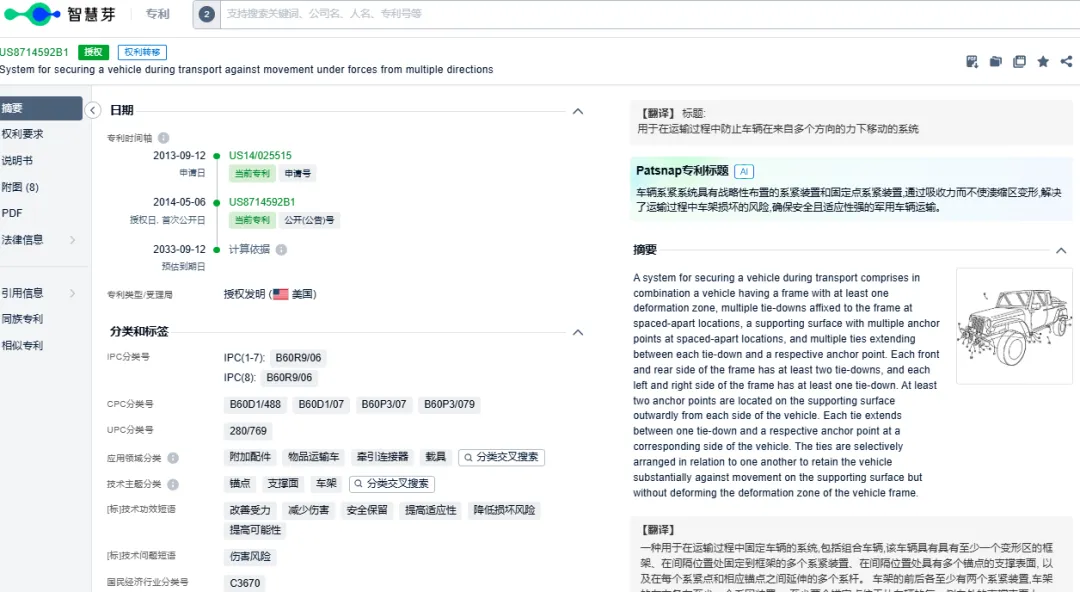Click the 车架 technical topic tag
Image resolution: width=1080 pixels, height=592 pixels.
[x=326, y=484]
